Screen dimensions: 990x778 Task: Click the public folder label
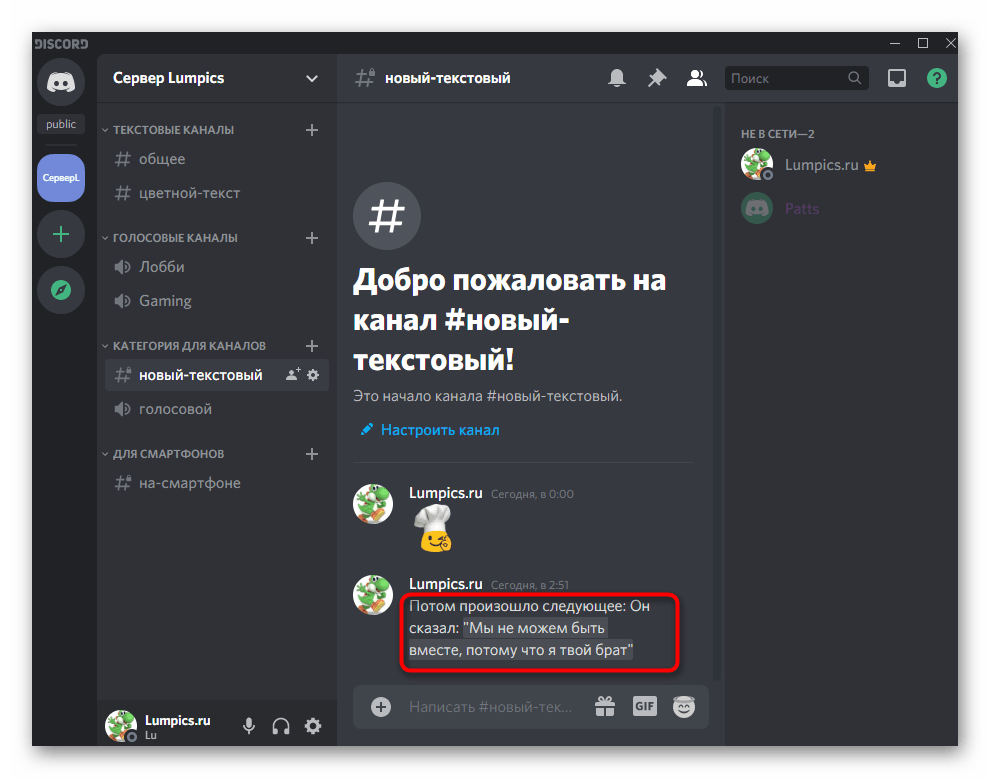point(61,124)
